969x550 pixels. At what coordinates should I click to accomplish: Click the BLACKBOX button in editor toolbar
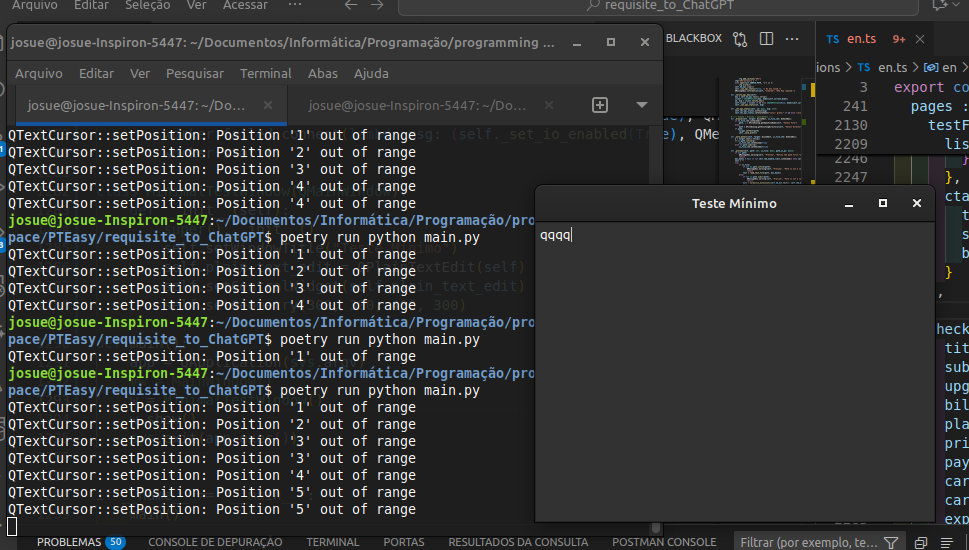click(x=693, y=39)
